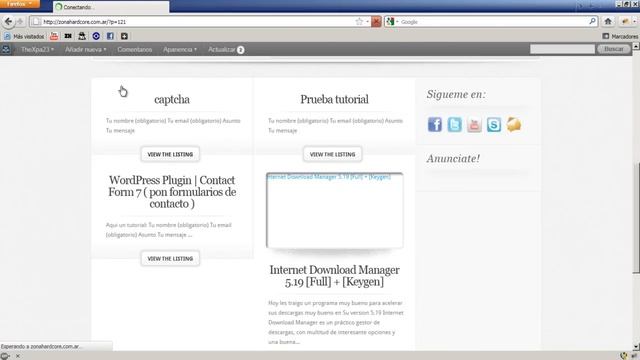This screenshot has height=360, width=640.
Task: Click the add-on bar icon at left
Action: point(5,356)
